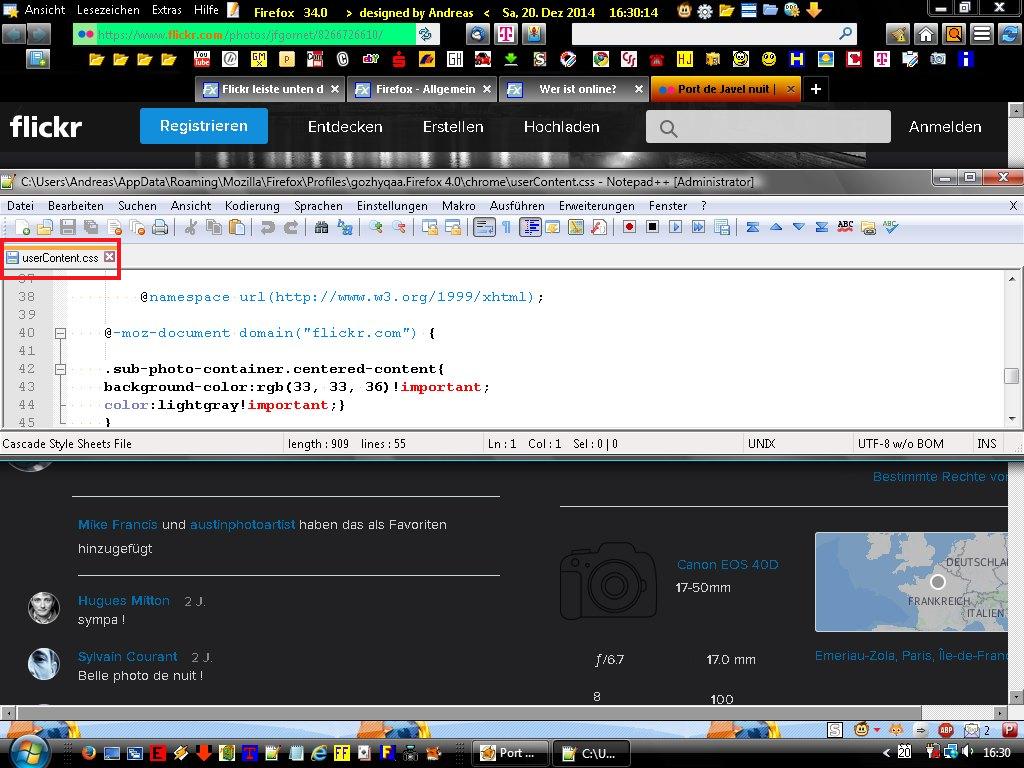Screen dimensions: 1024x768
Task: Toggle the indent guide button
Action: pyautogui.click(x=530, y=228)
